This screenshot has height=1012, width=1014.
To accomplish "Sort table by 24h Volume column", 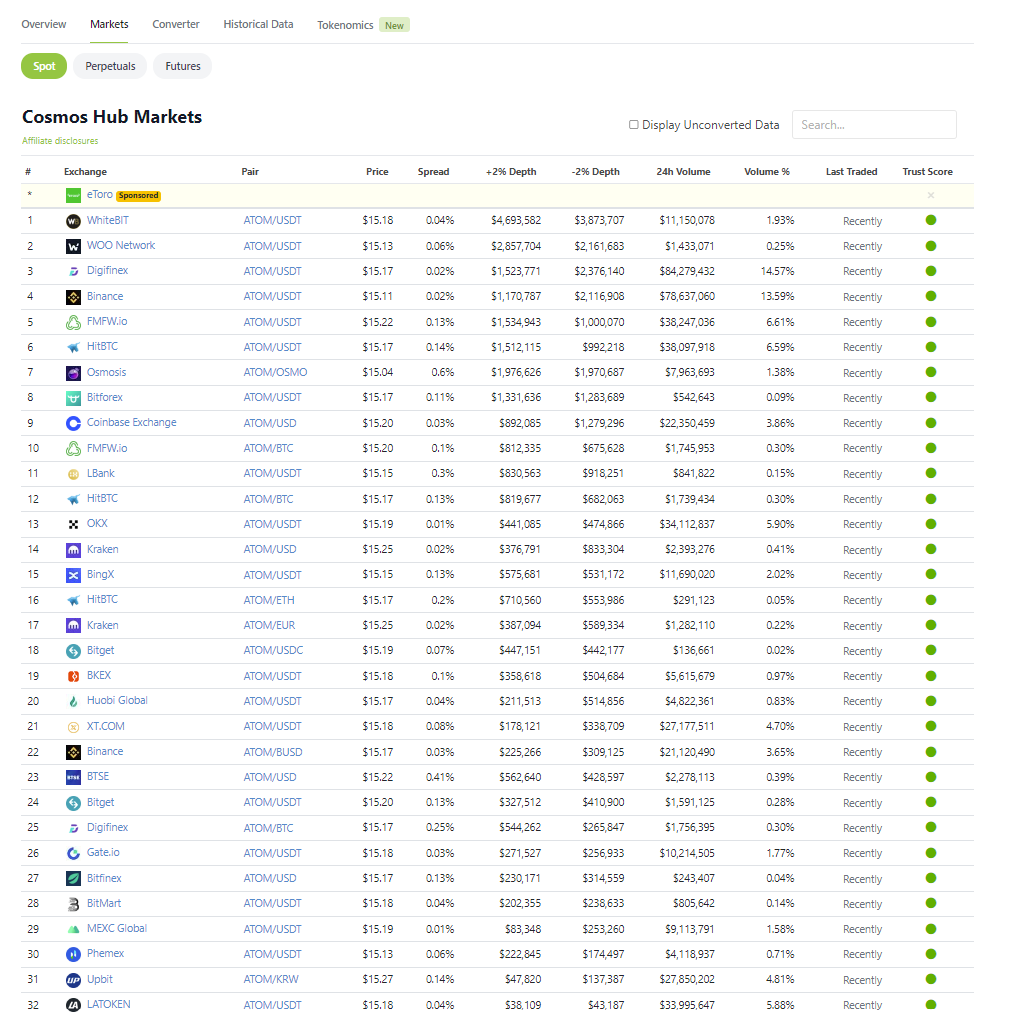I will [x=683, y=172].
